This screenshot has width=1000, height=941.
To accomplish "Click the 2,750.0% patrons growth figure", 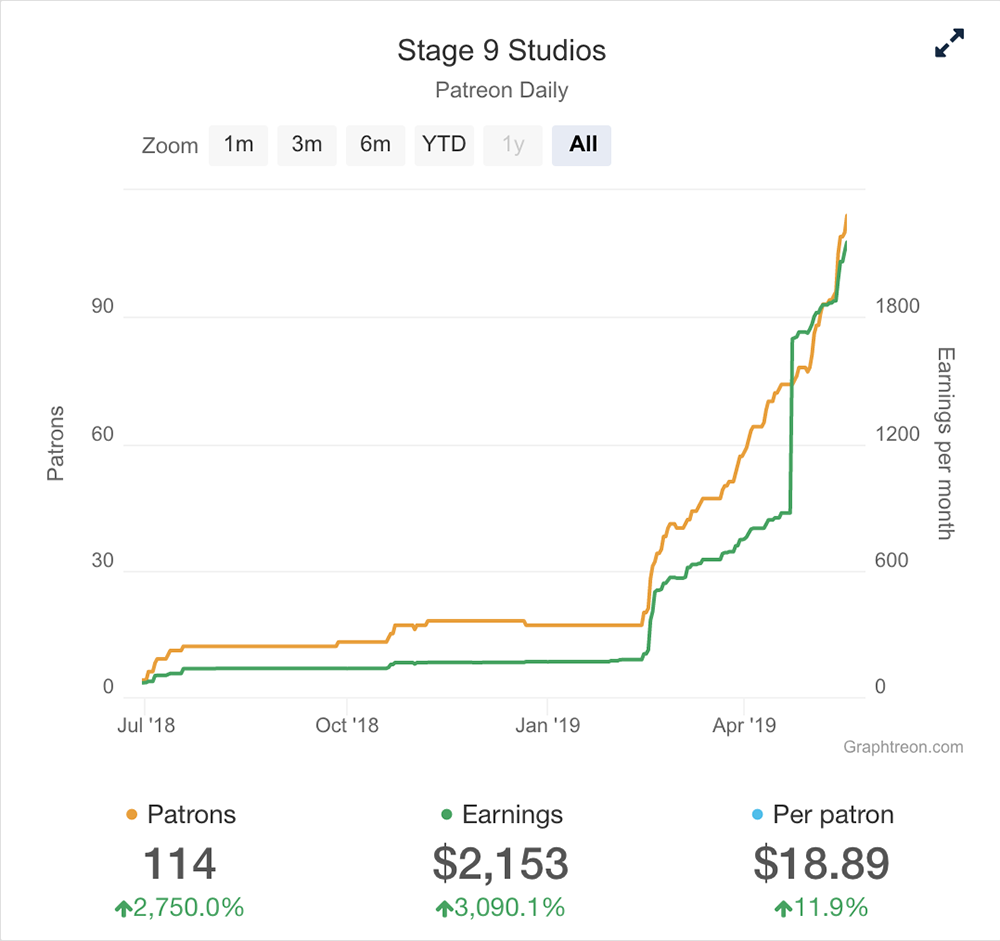I will 180,907.
